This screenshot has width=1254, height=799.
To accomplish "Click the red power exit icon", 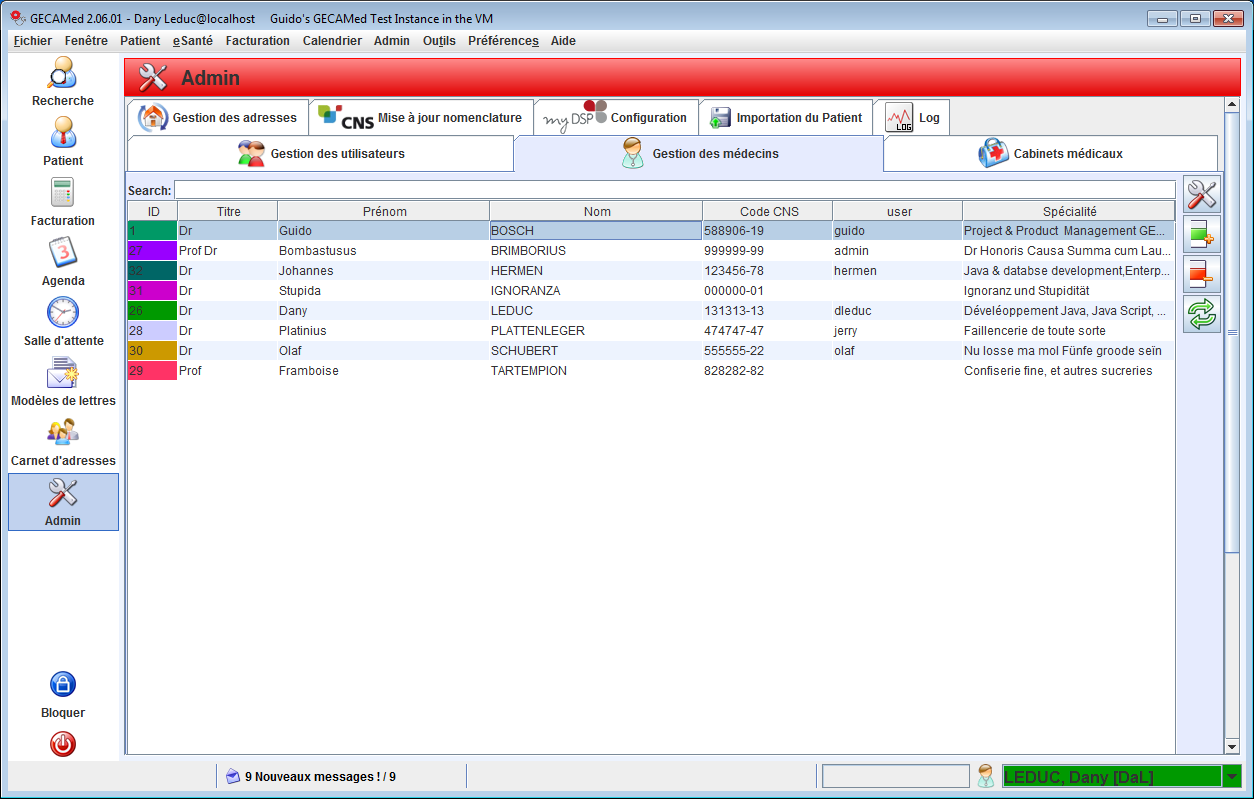I will tap(62, 744).
